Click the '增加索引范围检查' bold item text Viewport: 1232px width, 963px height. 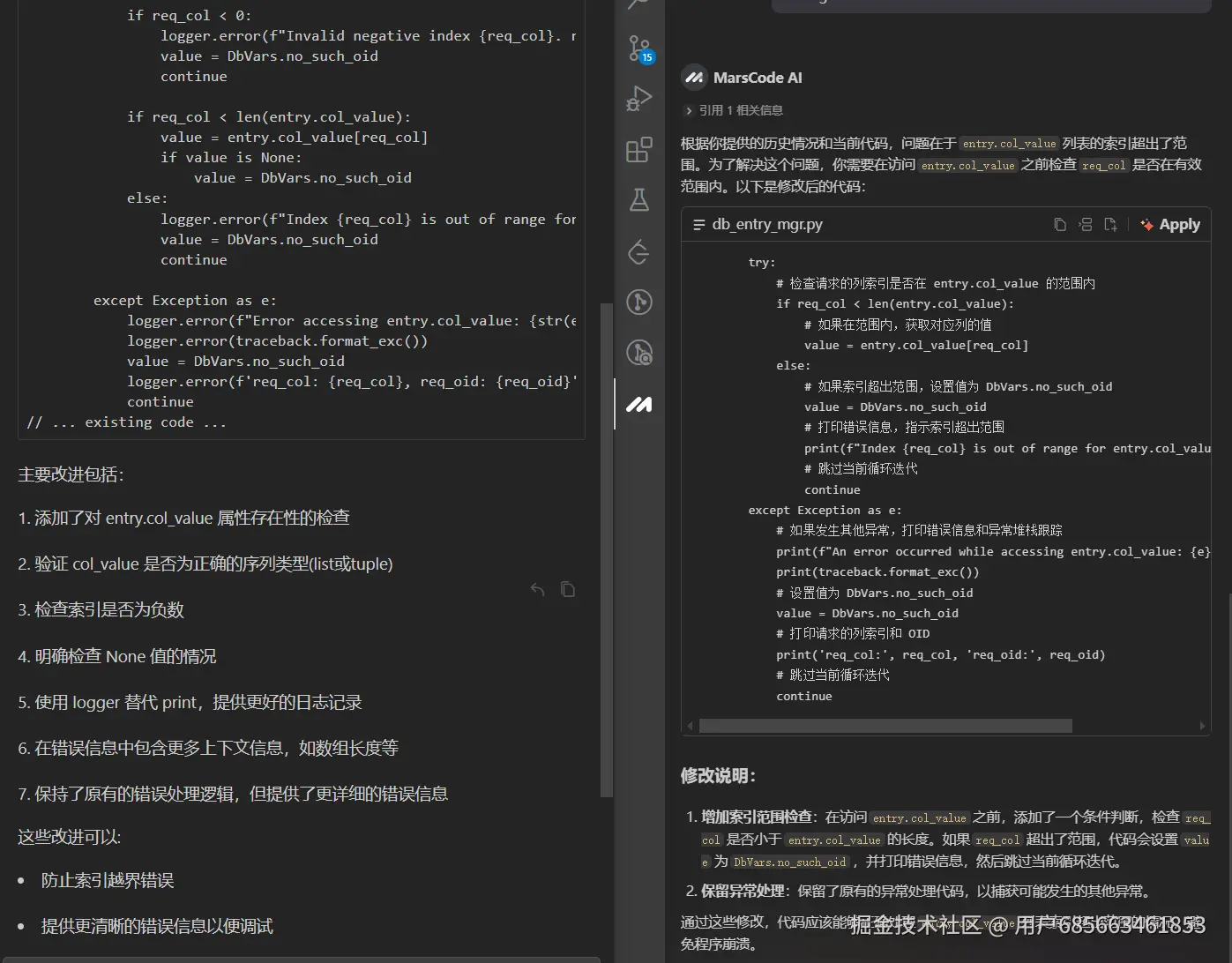tap(757, 817)
